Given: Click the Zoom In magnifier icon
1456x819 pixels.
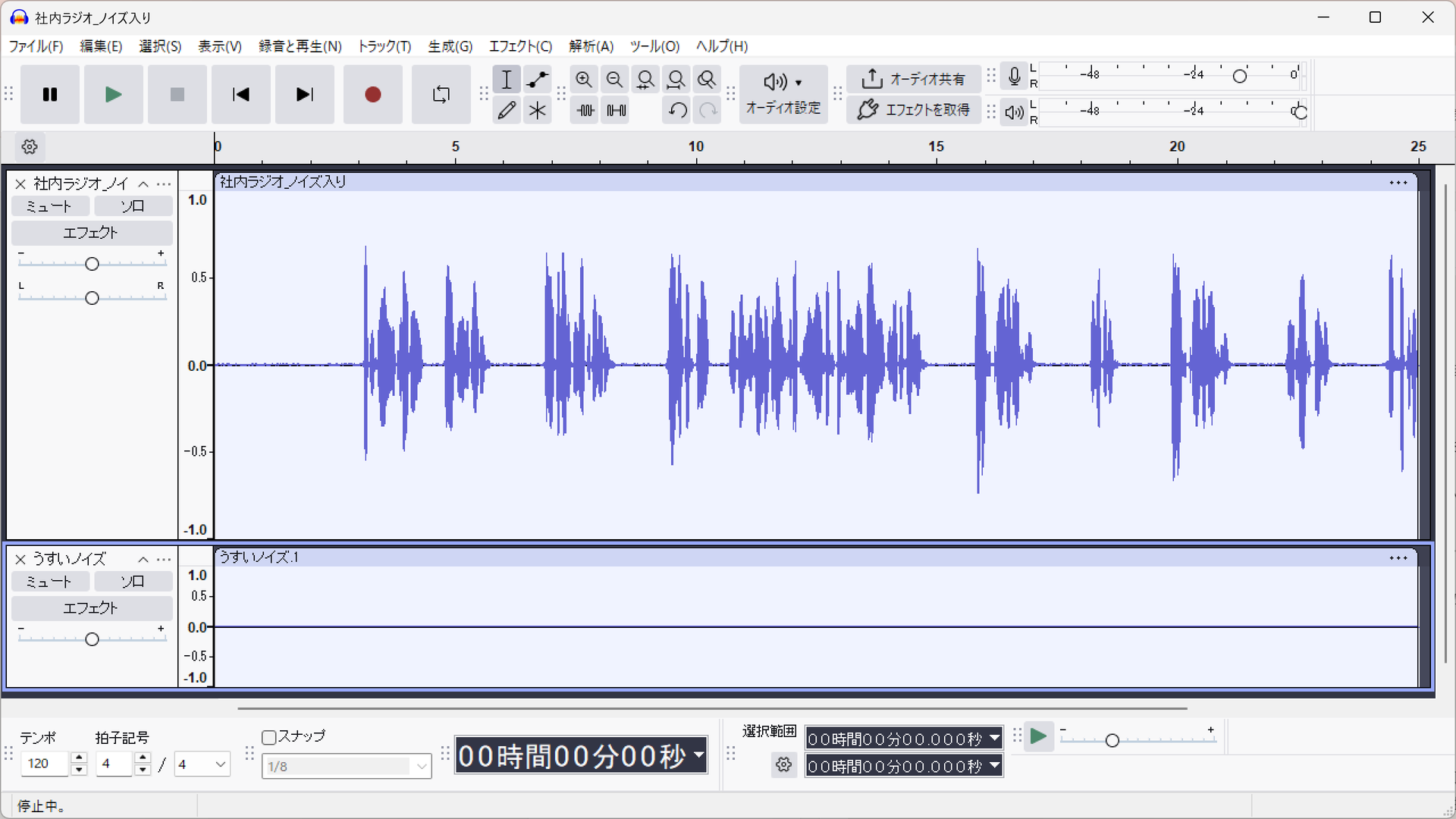Looking at the screenshot, I should coord(584,80).
